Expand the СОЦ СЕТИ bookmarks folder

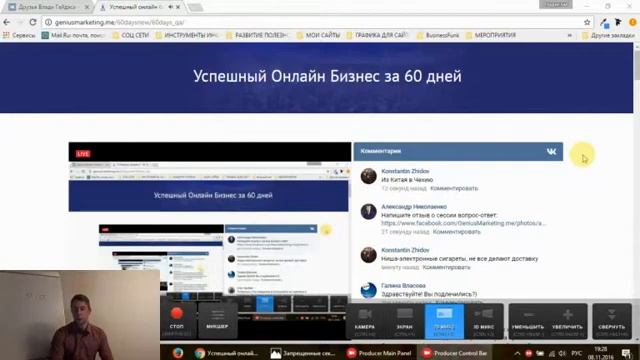pyautogui.click(x=131, y=36)
